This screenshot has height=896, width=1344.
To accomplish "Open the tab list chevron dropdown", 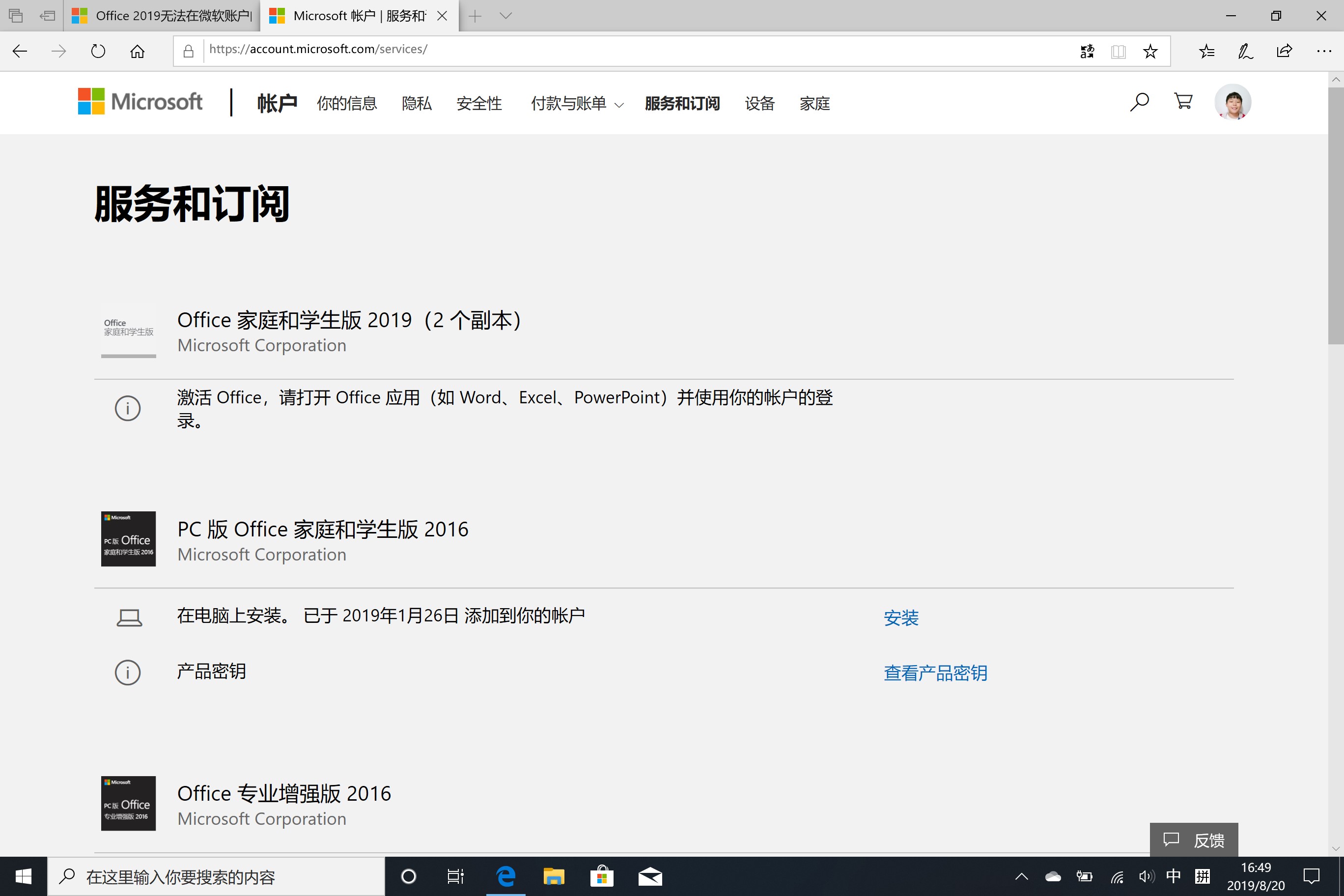I will (x=505, y=16).
